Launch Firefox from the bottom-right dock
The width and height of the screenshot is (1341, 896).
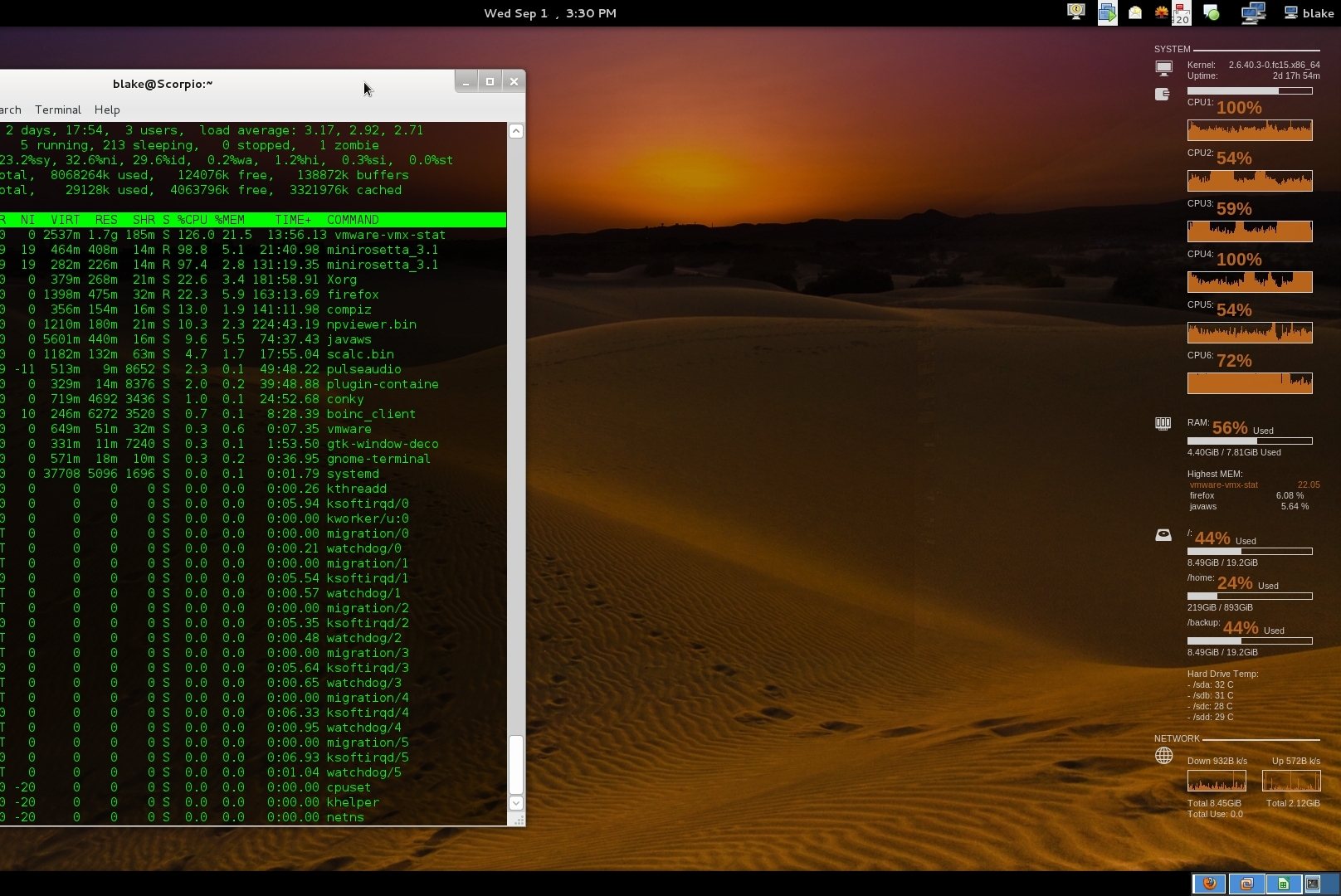[x=1209, y=884]
